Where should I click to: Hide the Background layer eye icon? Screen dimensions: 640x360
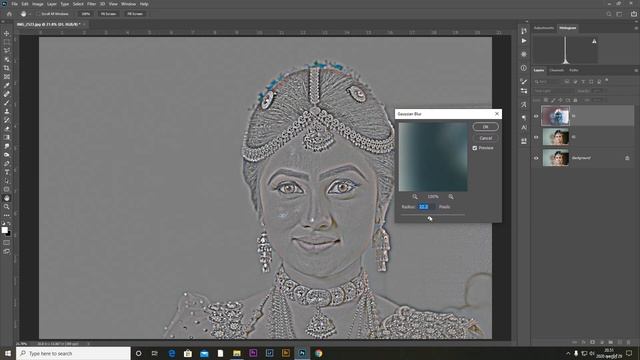coord(536,158)
